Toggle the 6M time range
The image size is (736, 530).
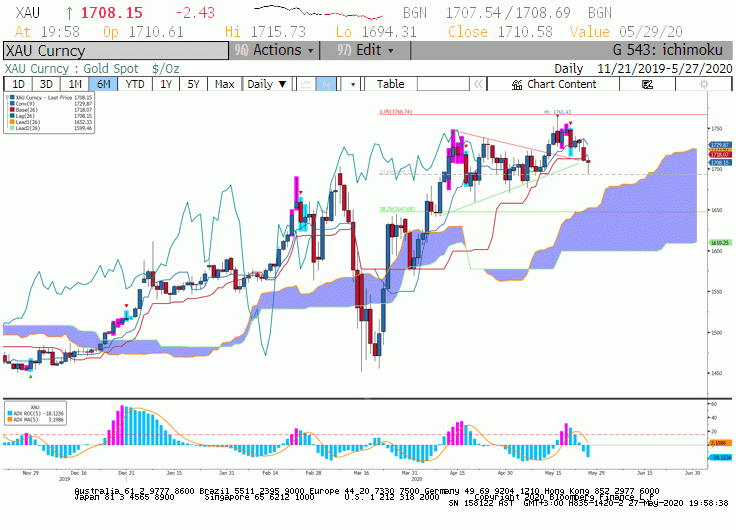(103, 84)
